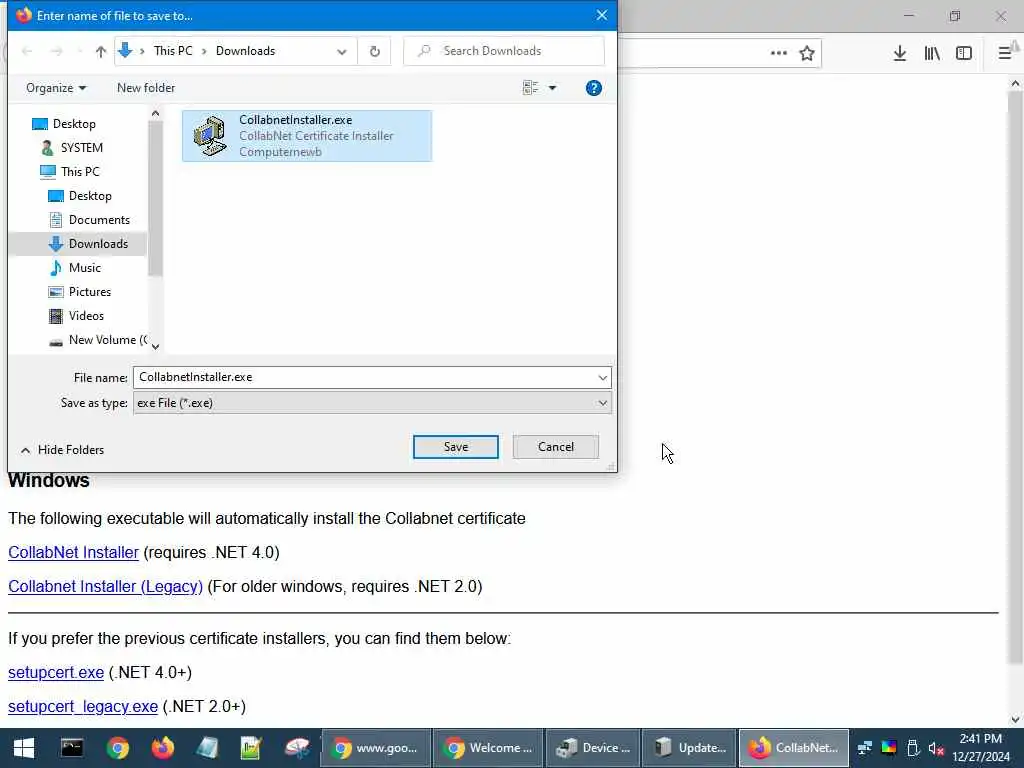Open Firefox page actions three-dot menu
1024x768 pixels.
[778, 53]
